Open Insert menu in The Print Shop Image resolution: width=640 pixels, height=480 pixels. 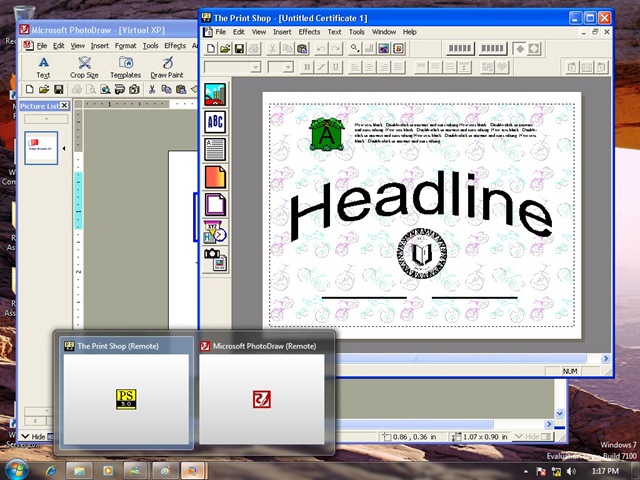pyautogui.click(x=282, y=32)
